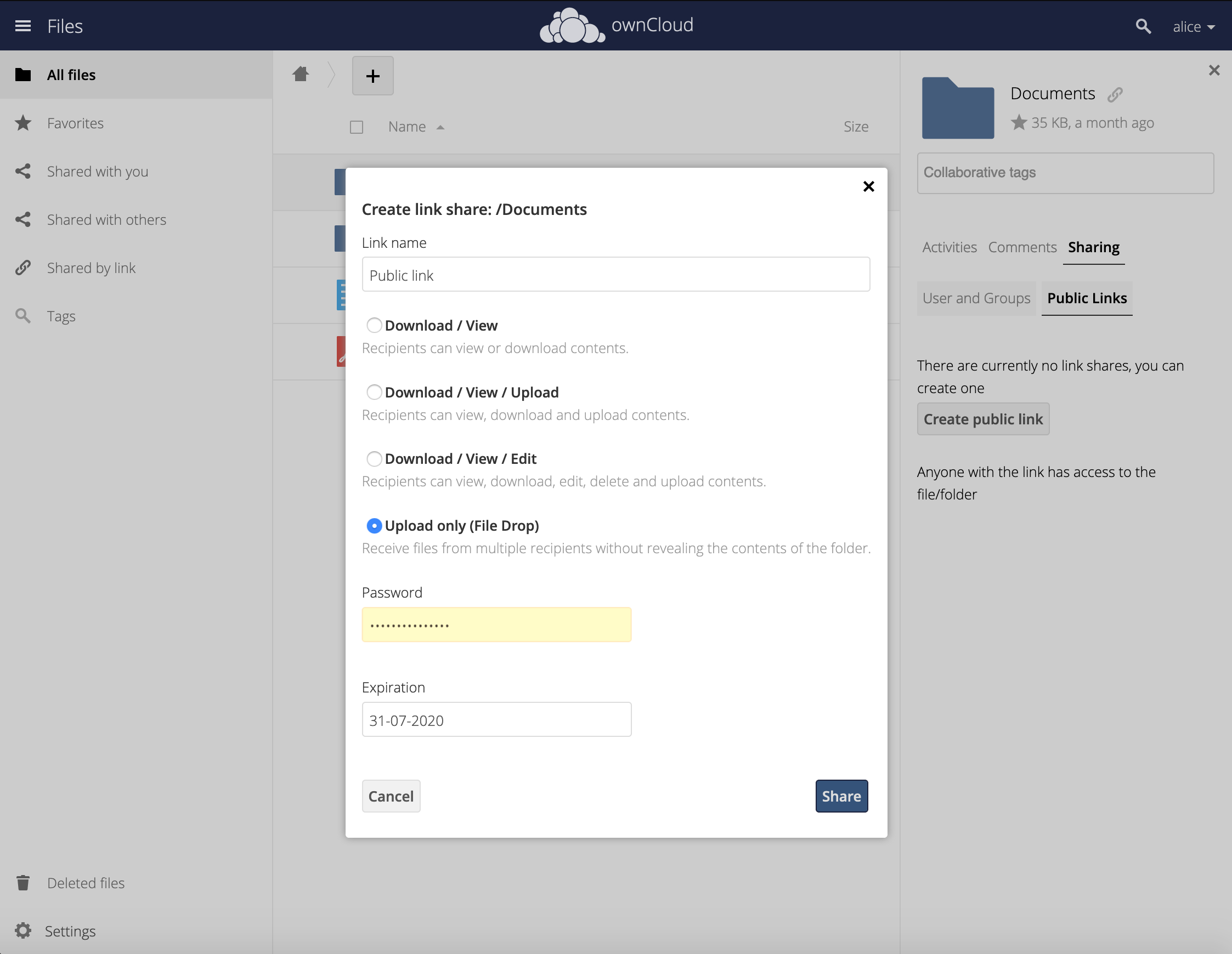Open the User and Groups tab
This screenshot has height=954, width=1232.
tap(976, 298)
